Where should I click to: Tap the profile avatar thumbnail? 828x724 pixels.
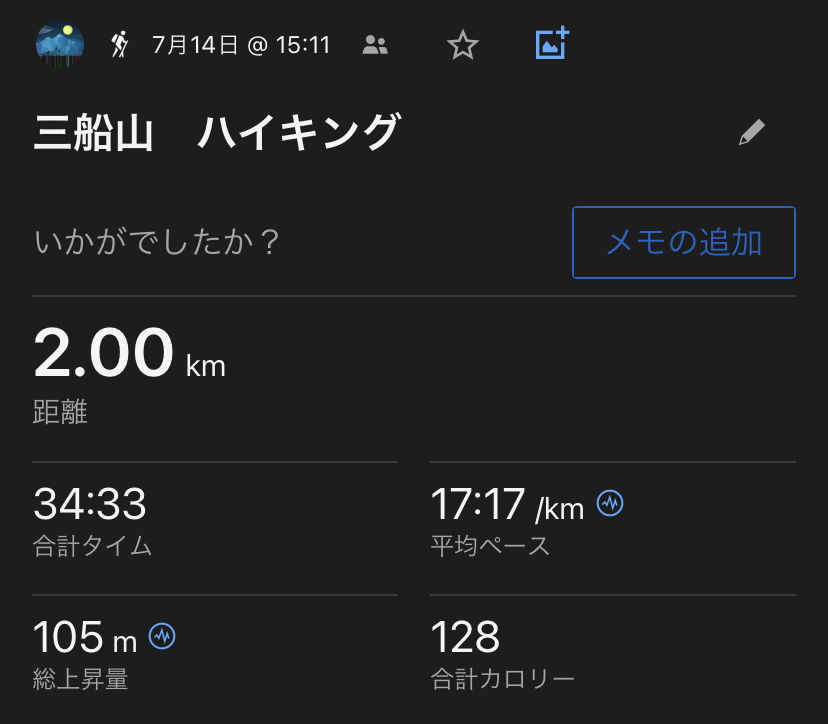tap(59, 44)
